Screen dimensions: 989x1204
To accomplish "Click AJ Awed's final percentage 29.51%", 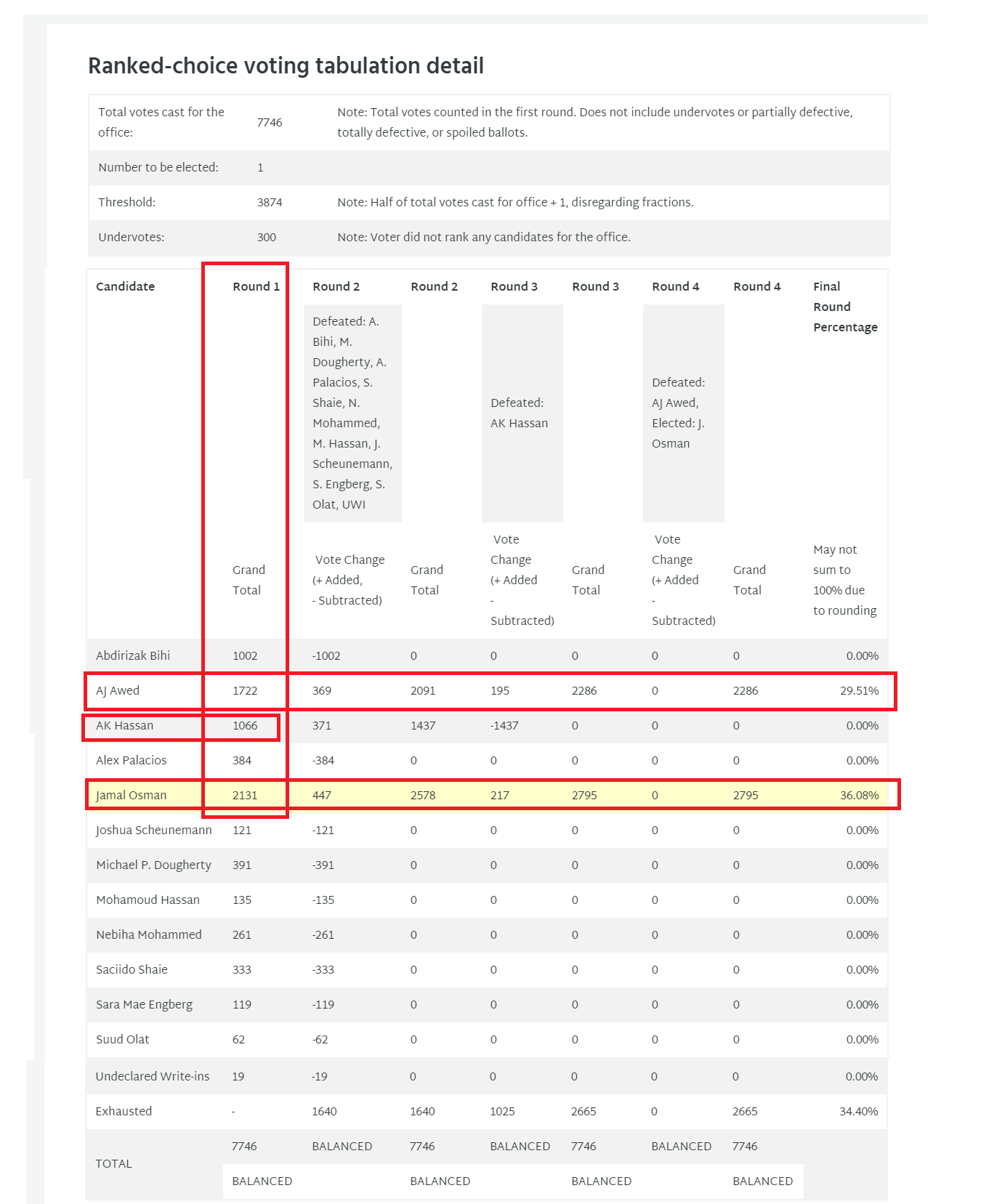I will [x=859, y=690].
